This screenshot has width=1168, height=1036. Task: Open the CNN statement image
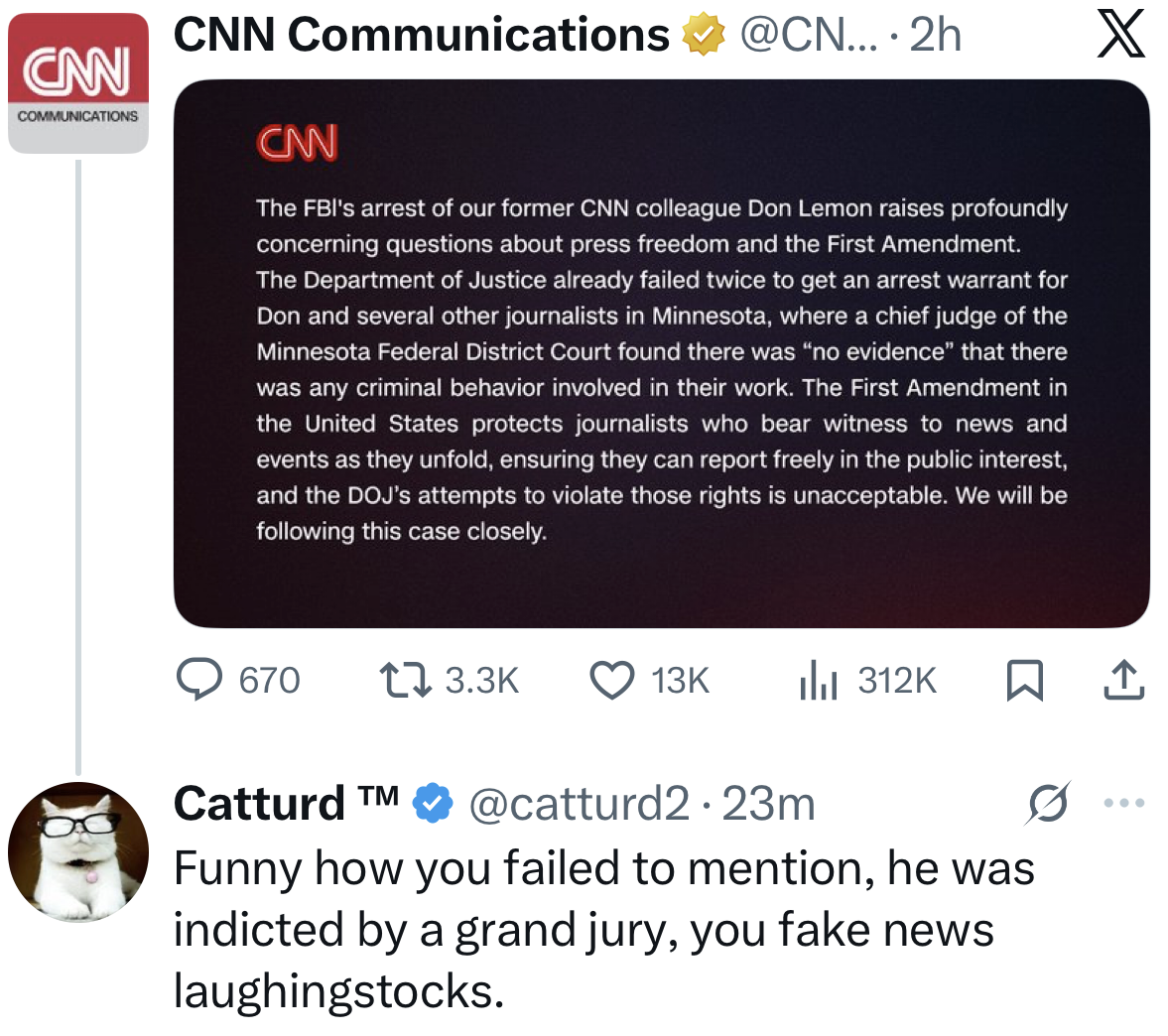tap(661, 353)
